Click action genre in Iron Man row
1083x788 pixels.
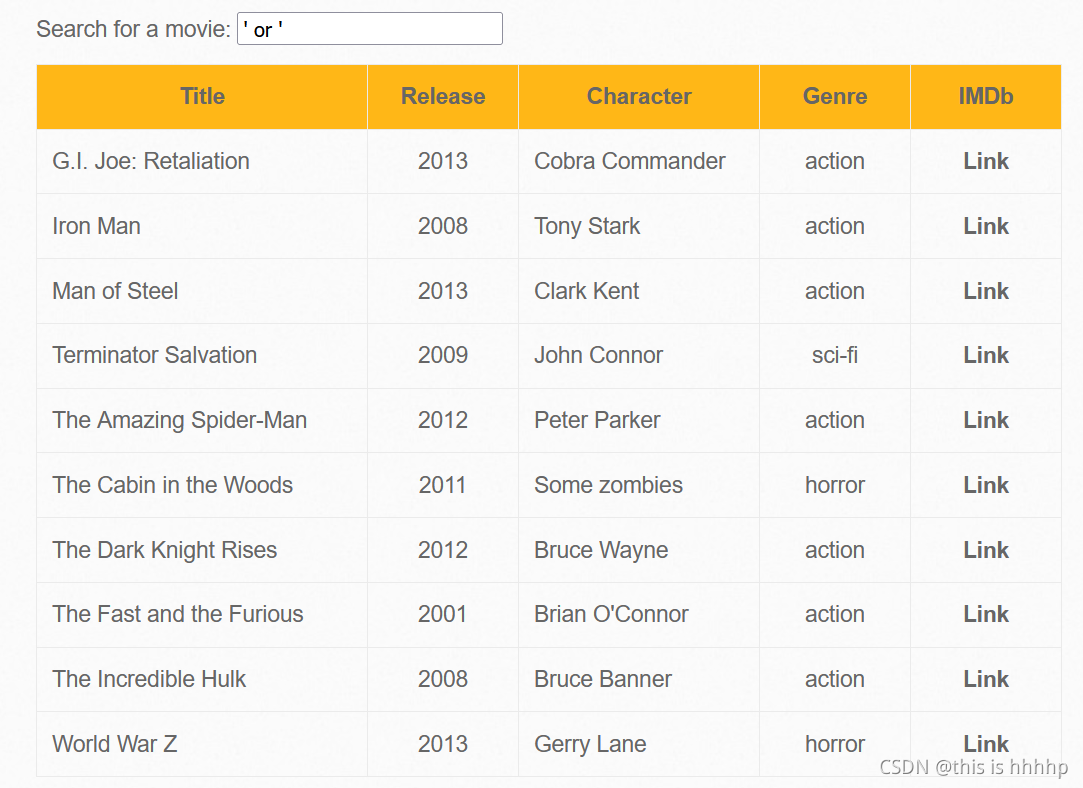pos(834,226)
